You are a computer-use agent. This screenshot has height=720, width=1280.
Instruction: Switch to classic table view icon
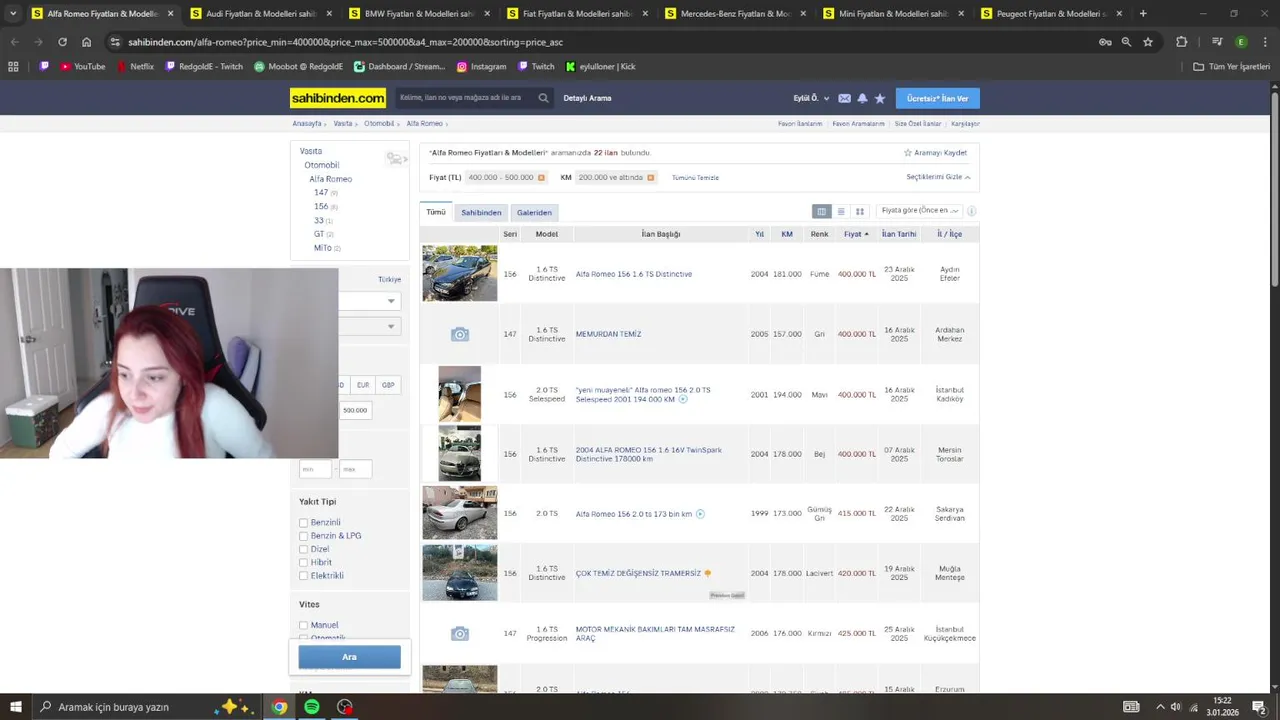pos(821,211)
